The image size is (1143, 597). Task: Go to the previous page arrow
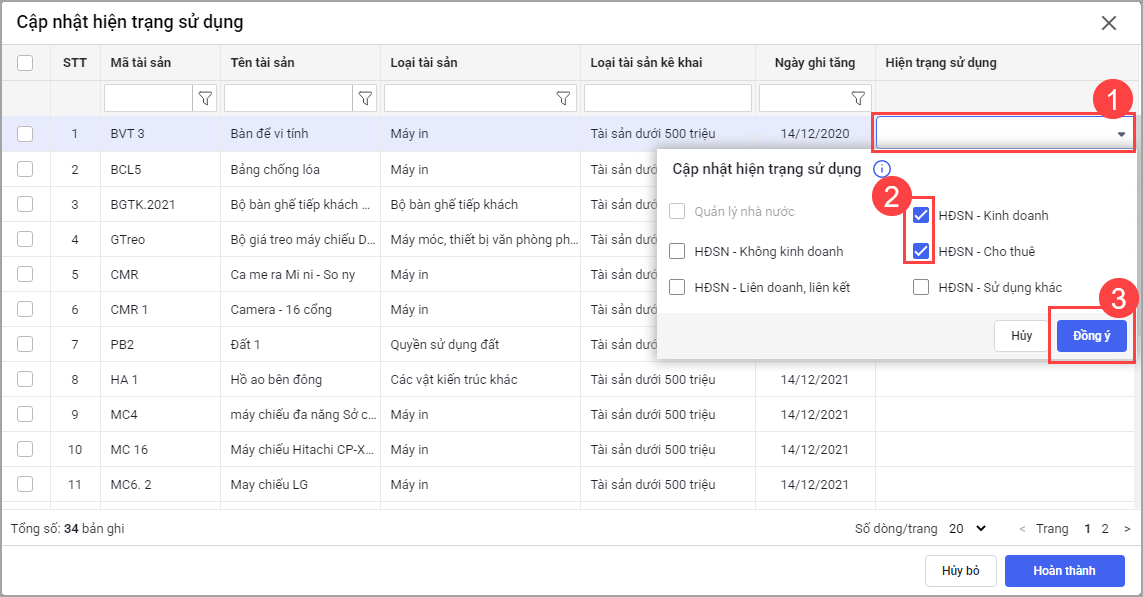click(x=1021, y=528)
